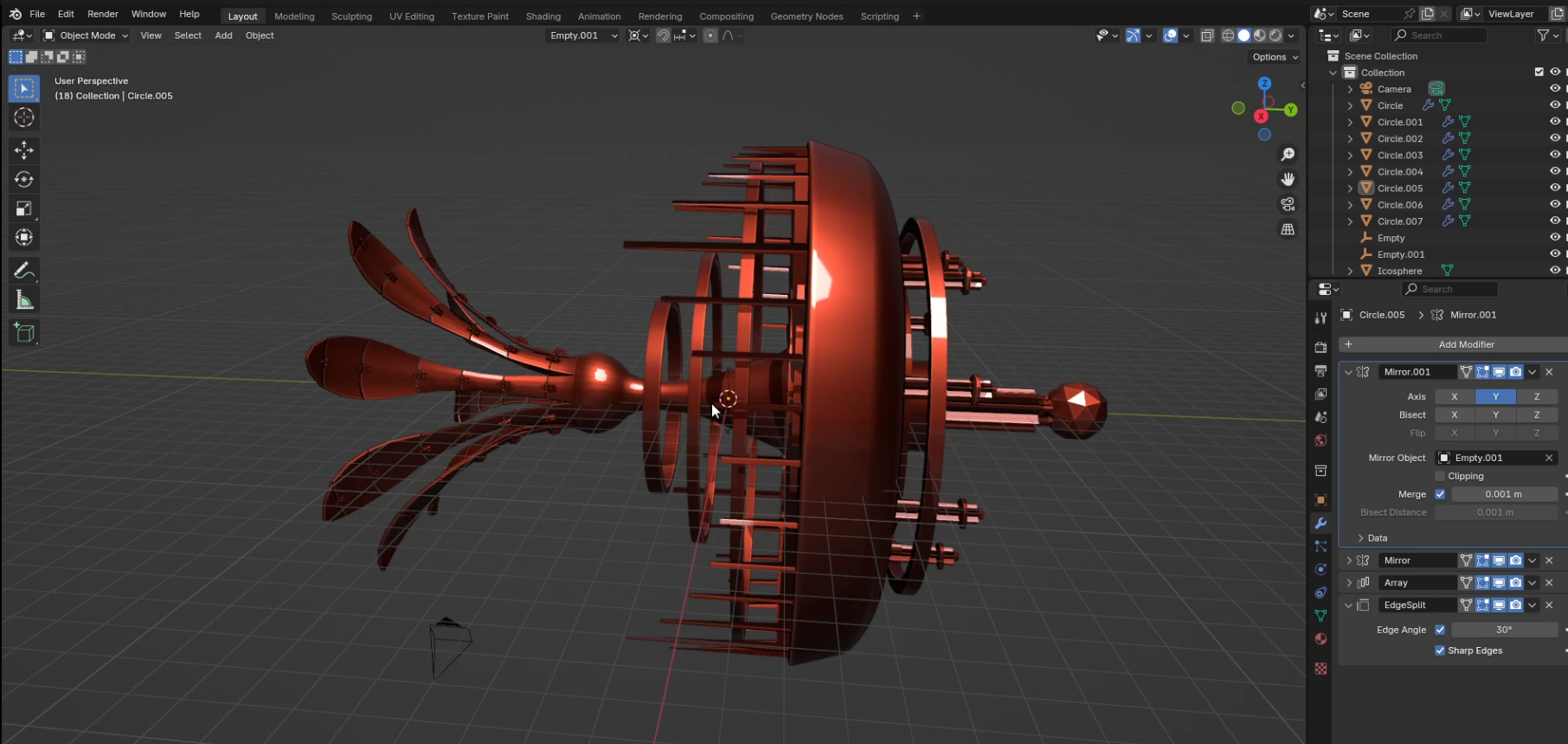Click the Add Modifier button
This screenshot has height=744, width=1568.
click(1454, 344)
